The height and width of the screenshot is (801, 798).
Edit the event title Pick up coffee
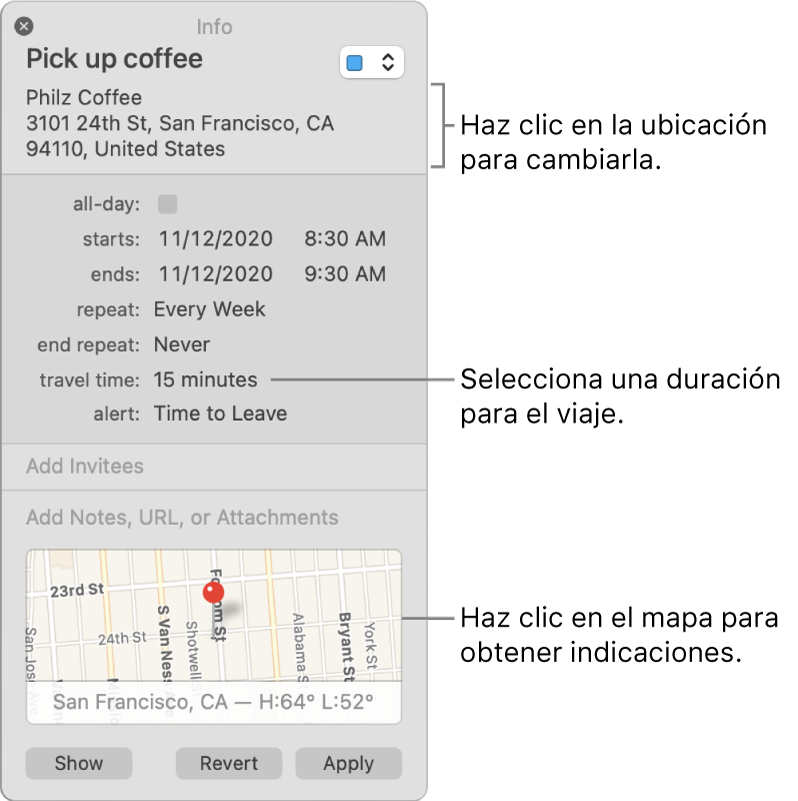click(114, 58)
